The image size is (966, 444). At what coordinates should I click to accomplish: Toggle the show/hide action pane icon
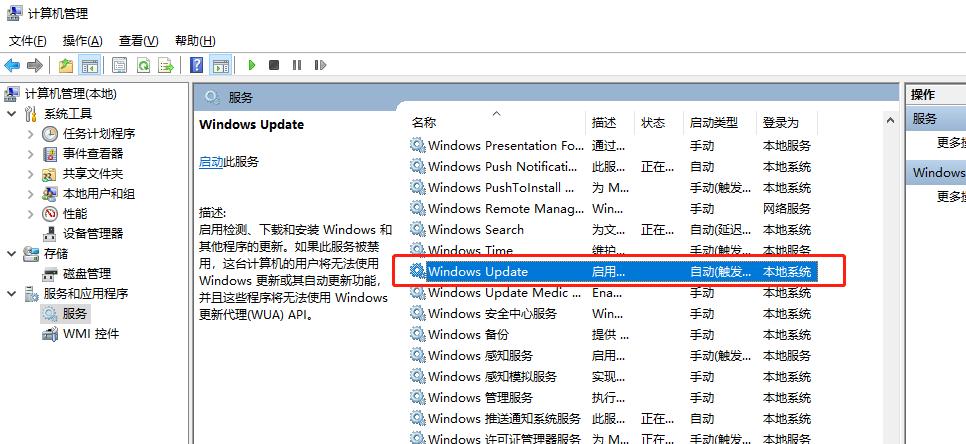coord(221,65)
